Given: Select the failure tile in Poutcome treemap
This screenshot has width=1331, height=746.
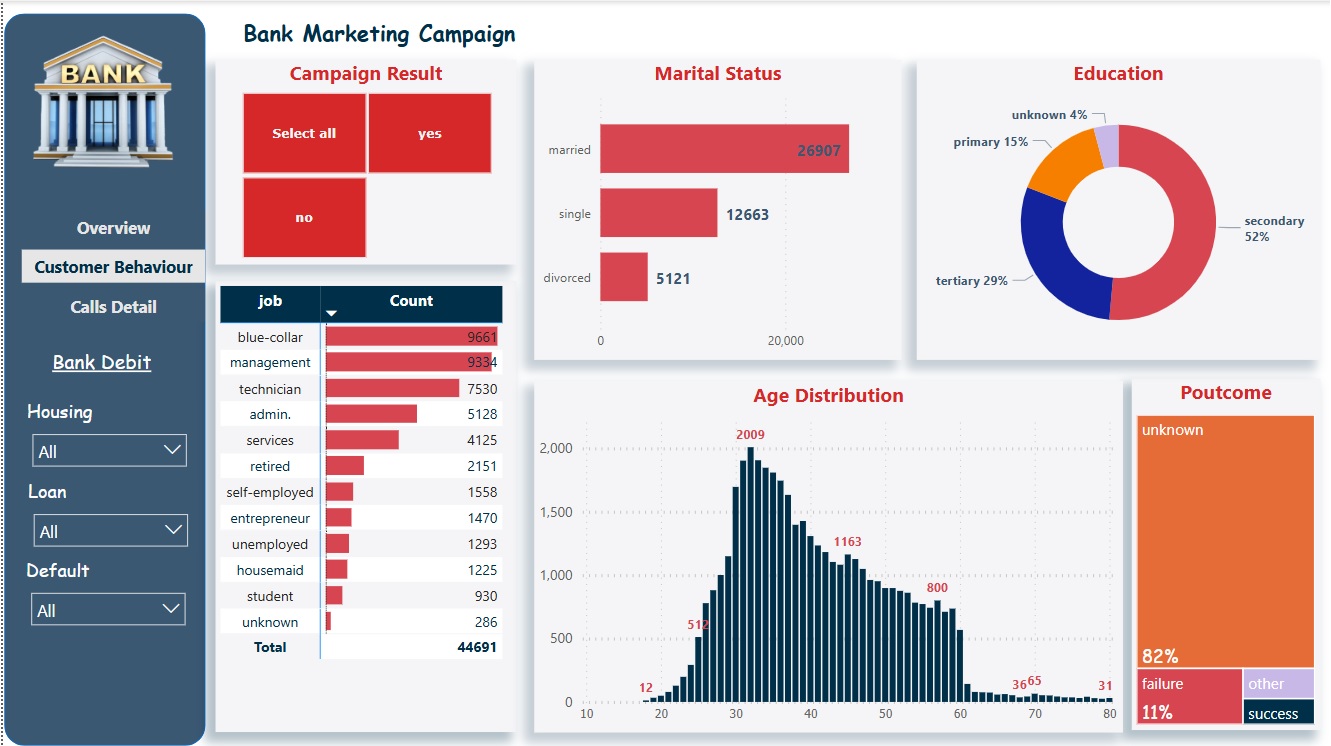Looking at the screenshot, I should click(x=1188, y=697).
